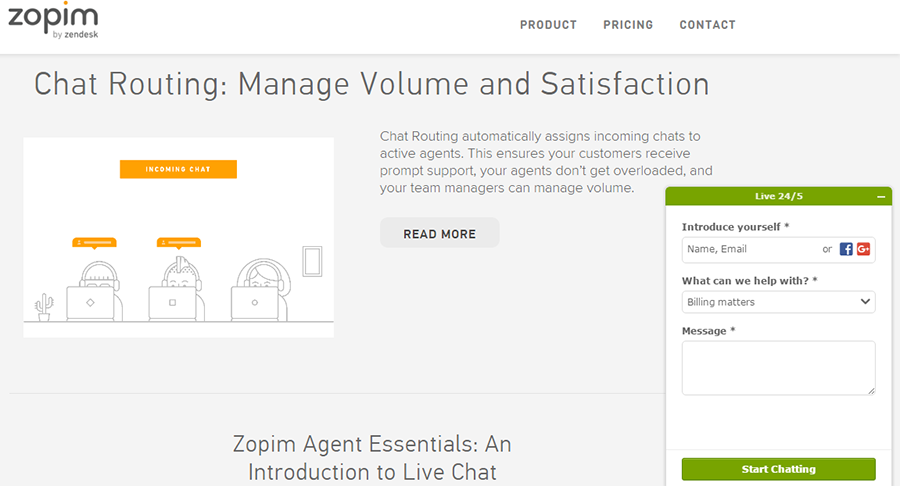The image size is (900, 486).
Task: Click the Live 24/5 widget header bar
Action: point(778,196)
